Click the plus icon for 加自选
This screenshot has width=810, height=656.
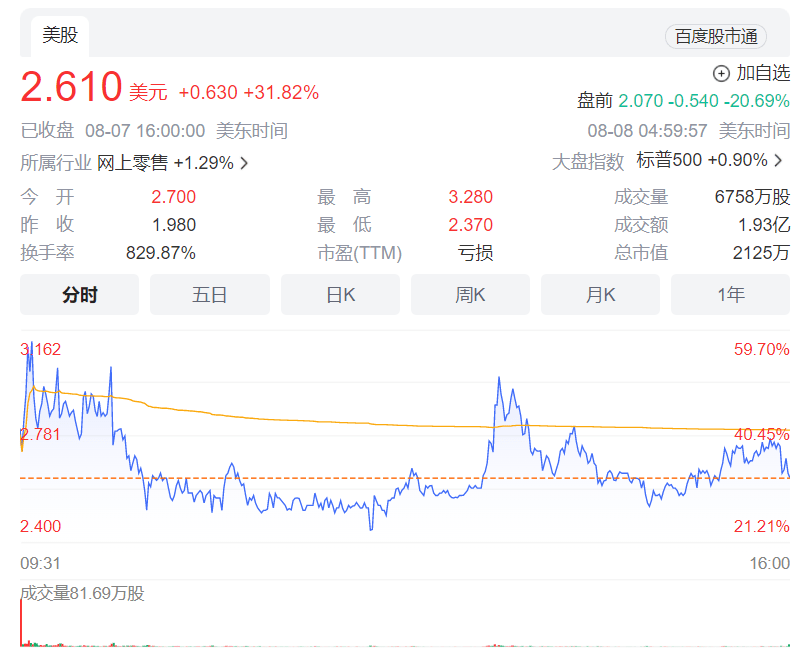[x=721, y=73]
